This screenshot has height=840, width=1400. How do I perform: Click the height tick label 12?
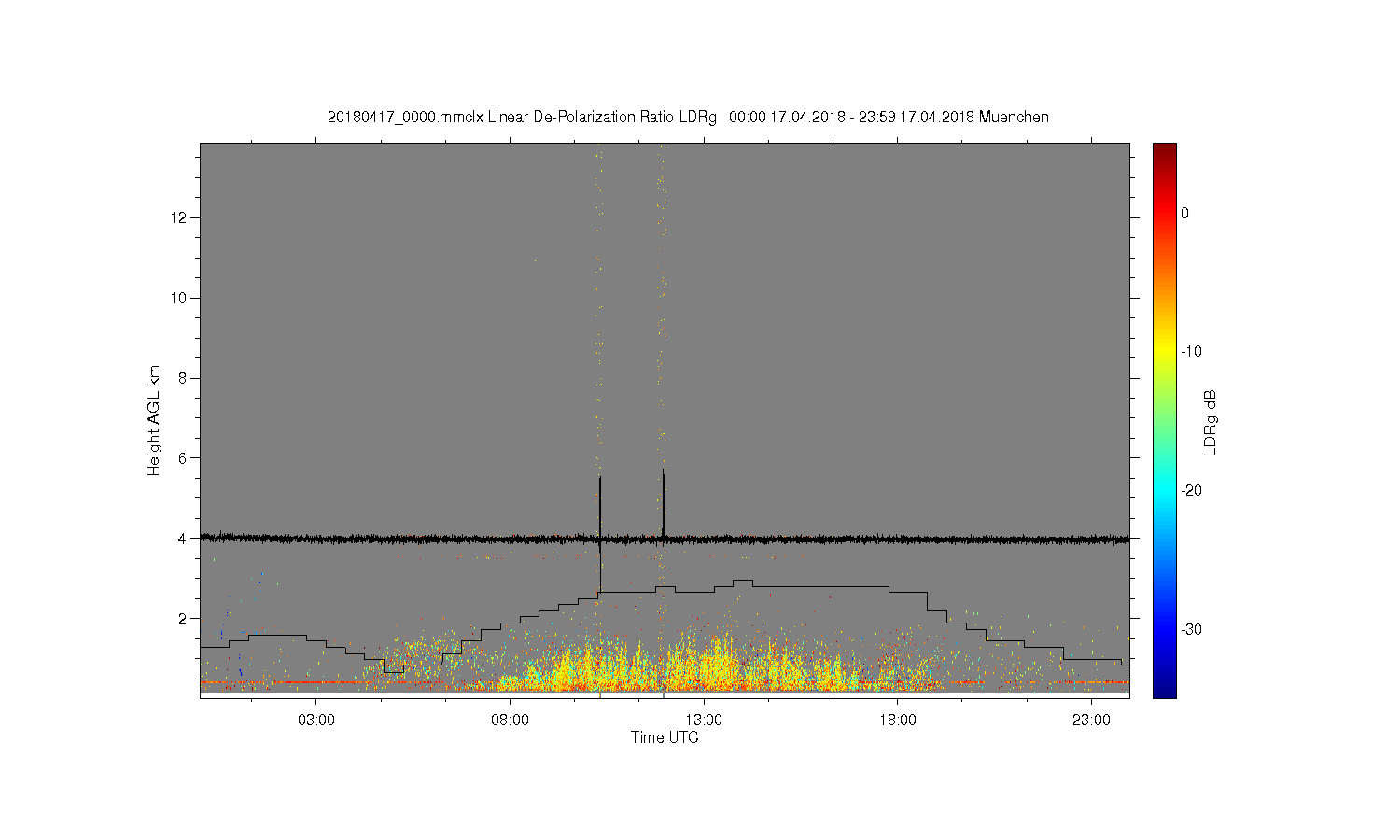tap(180, 217)
